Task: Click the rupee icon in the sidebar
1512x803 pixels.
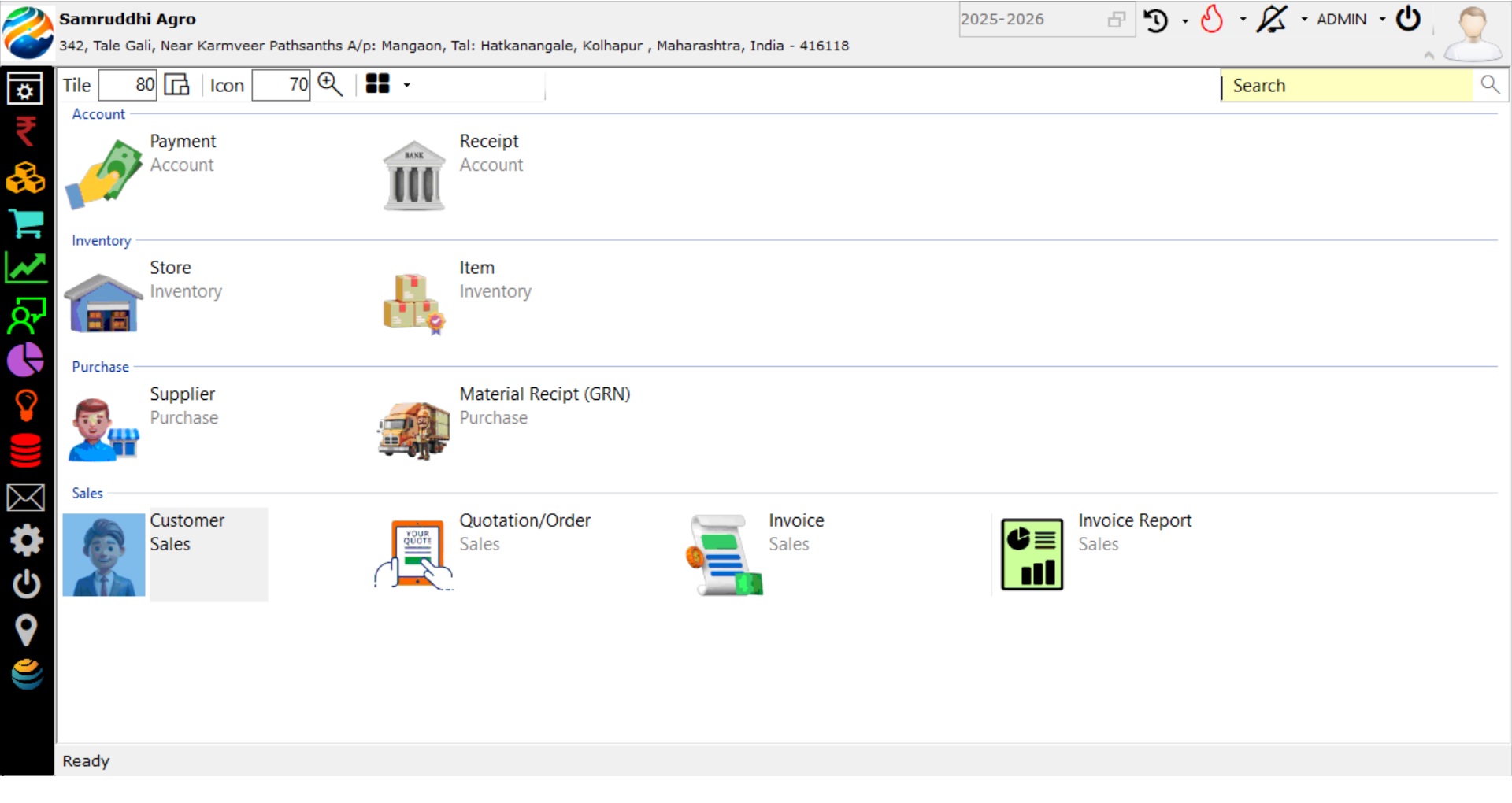Action: coord(26,131)
